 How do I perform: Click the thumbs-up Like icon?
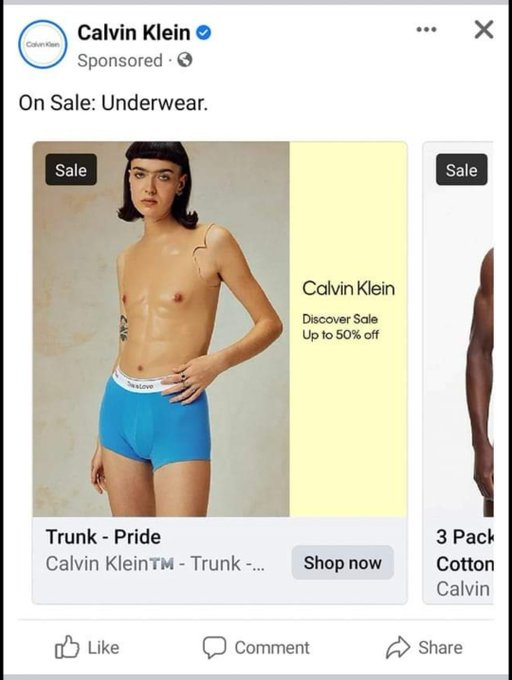[67, 647]
